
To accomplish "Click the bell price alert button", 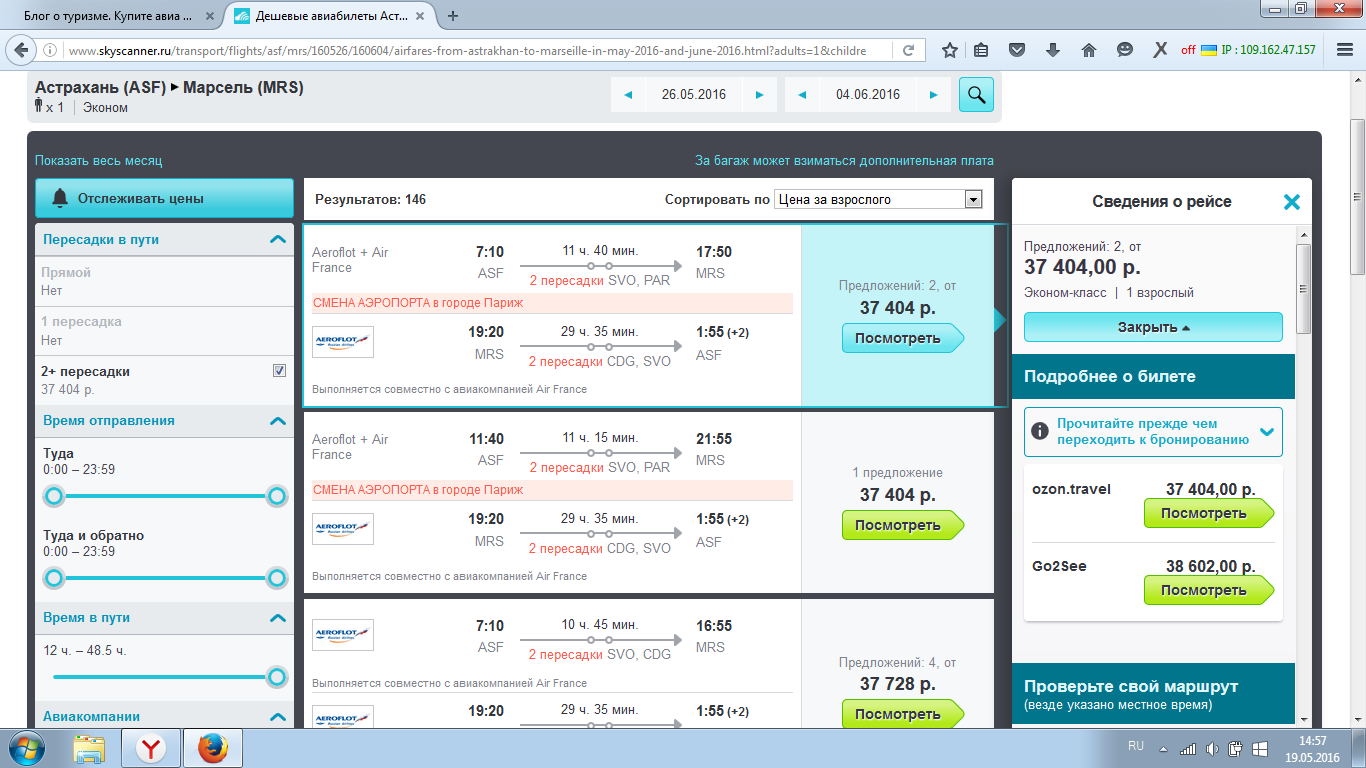I will point(164,198).
